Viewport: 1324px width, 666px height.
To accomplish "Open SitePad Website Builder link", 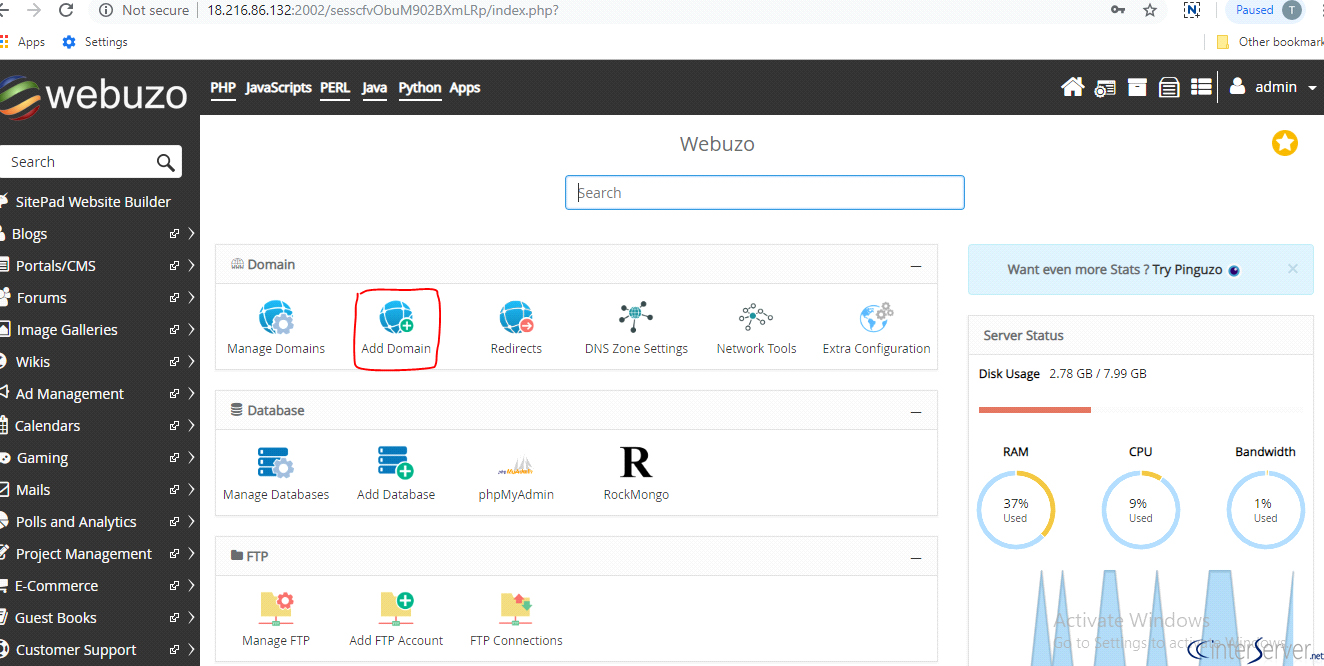I will point(93,202).
